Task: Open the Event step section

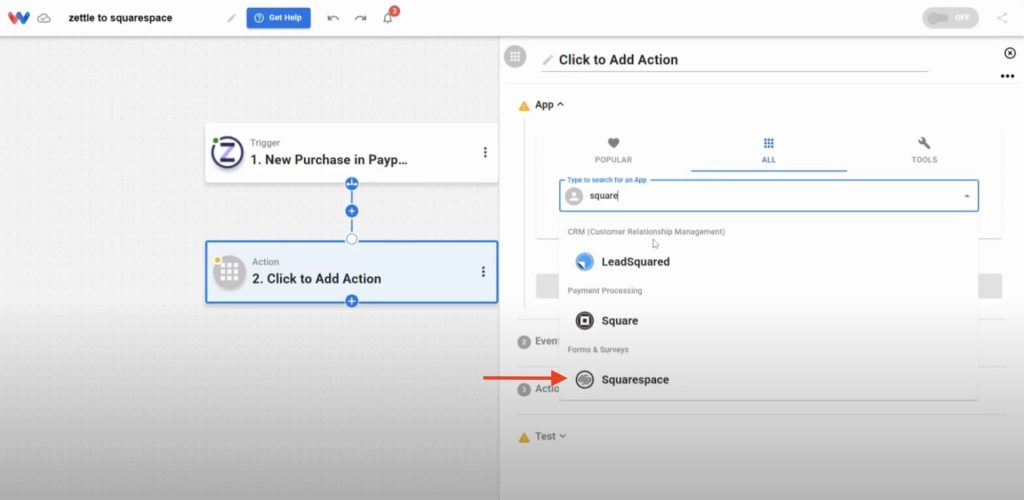Action: pyautogui.click(x=539, y=341)
